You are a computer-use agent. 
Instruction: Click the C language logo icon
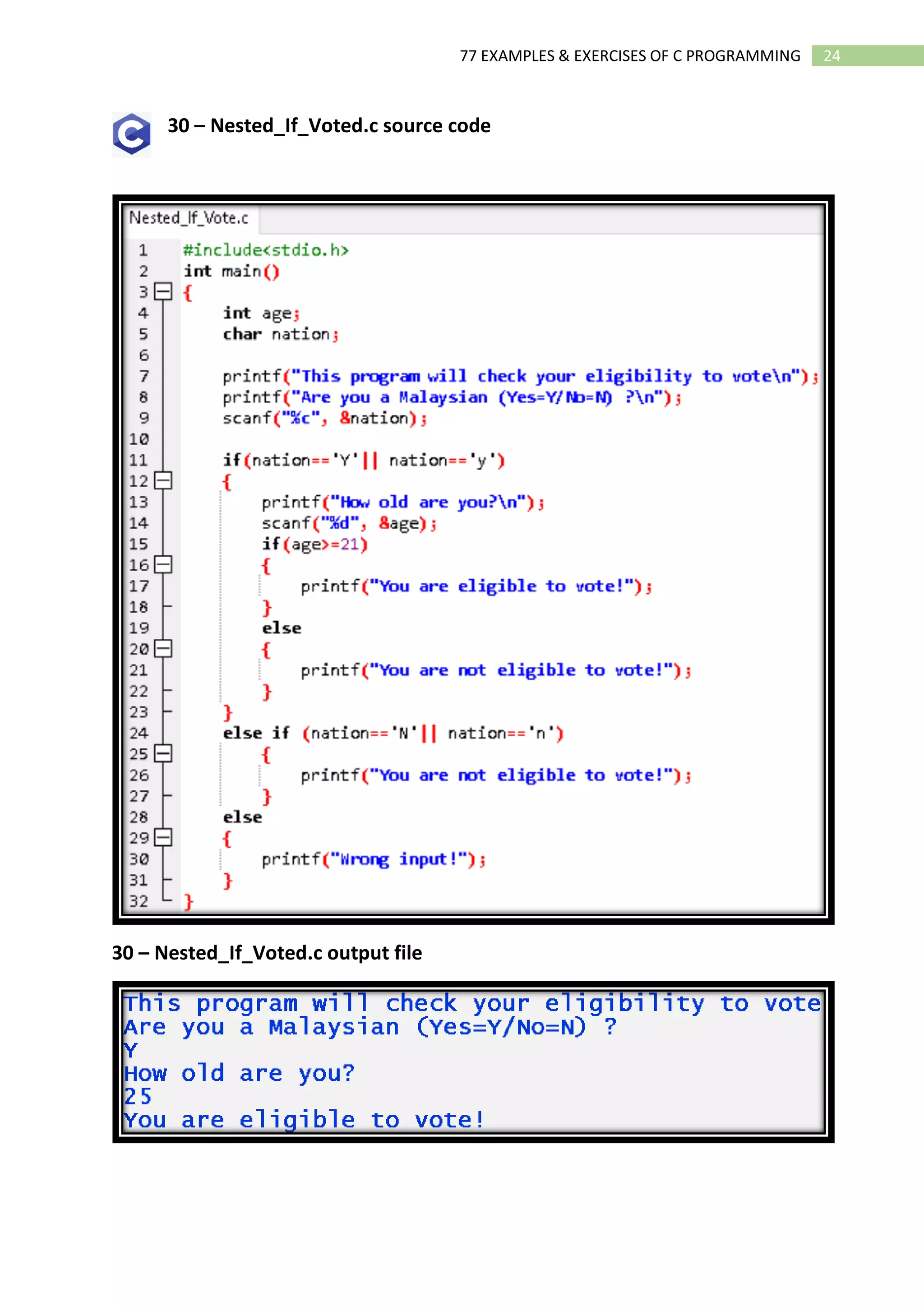pos(131,134)
